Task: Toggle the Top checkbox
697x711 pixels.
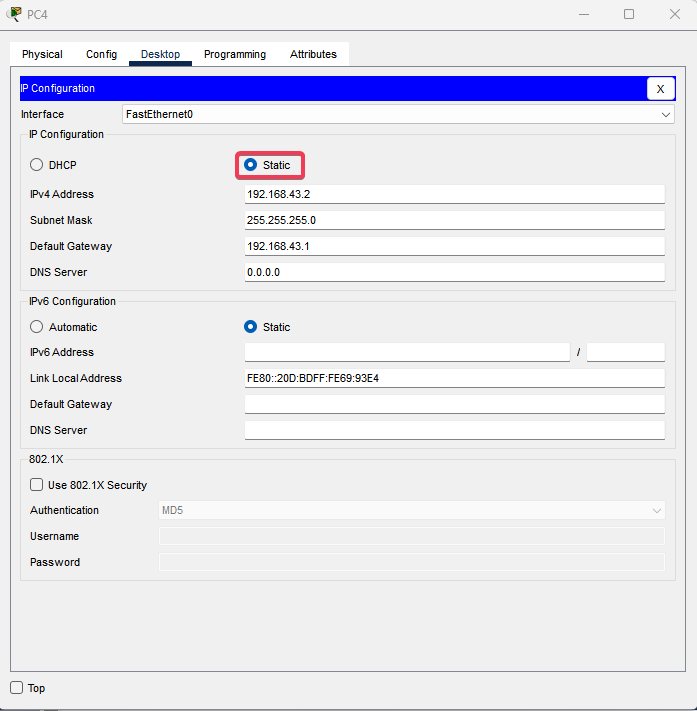Action: coord(17,688)
